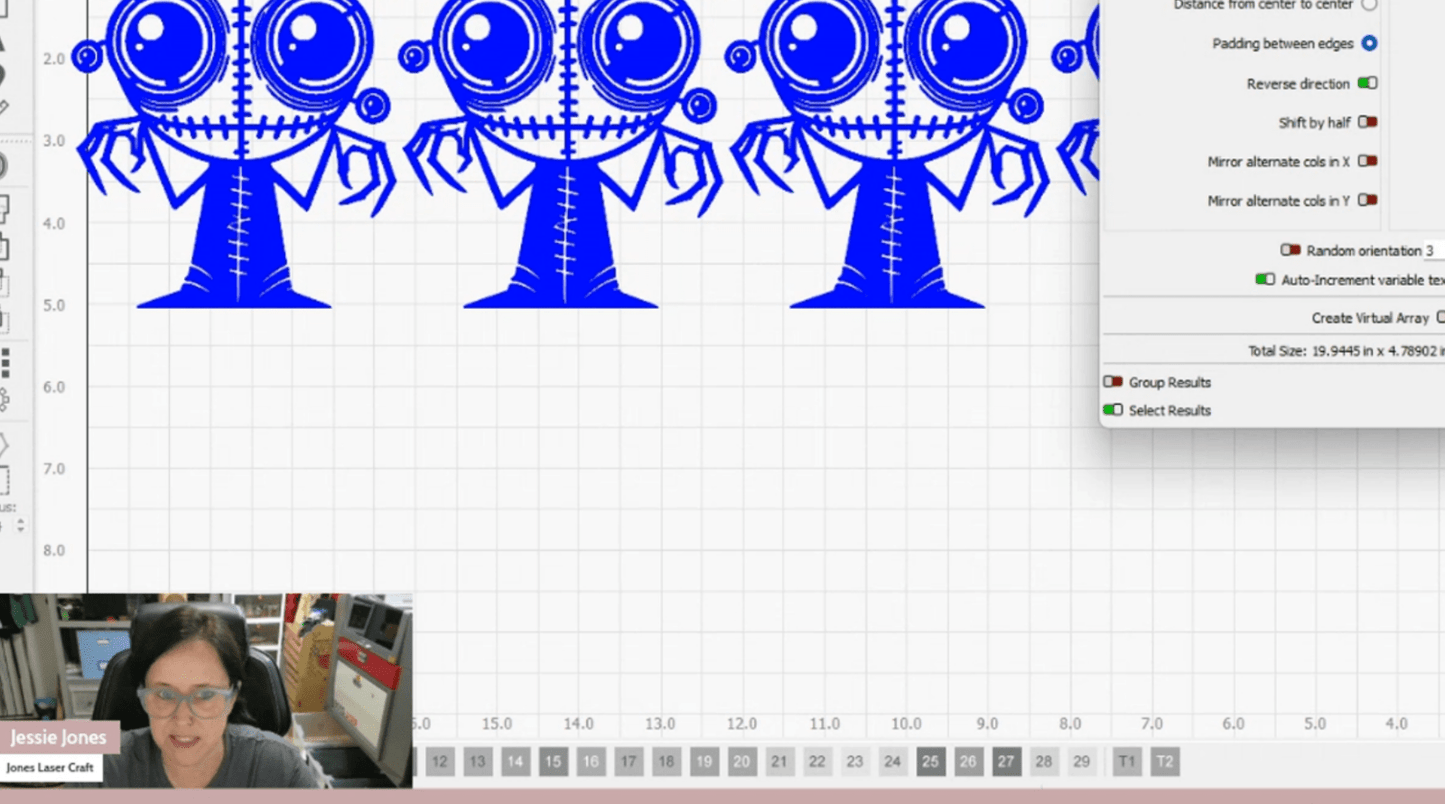Enable Mirror alternate cols in X
This screenshot has height=804, width=1445.
(1367, 161)
